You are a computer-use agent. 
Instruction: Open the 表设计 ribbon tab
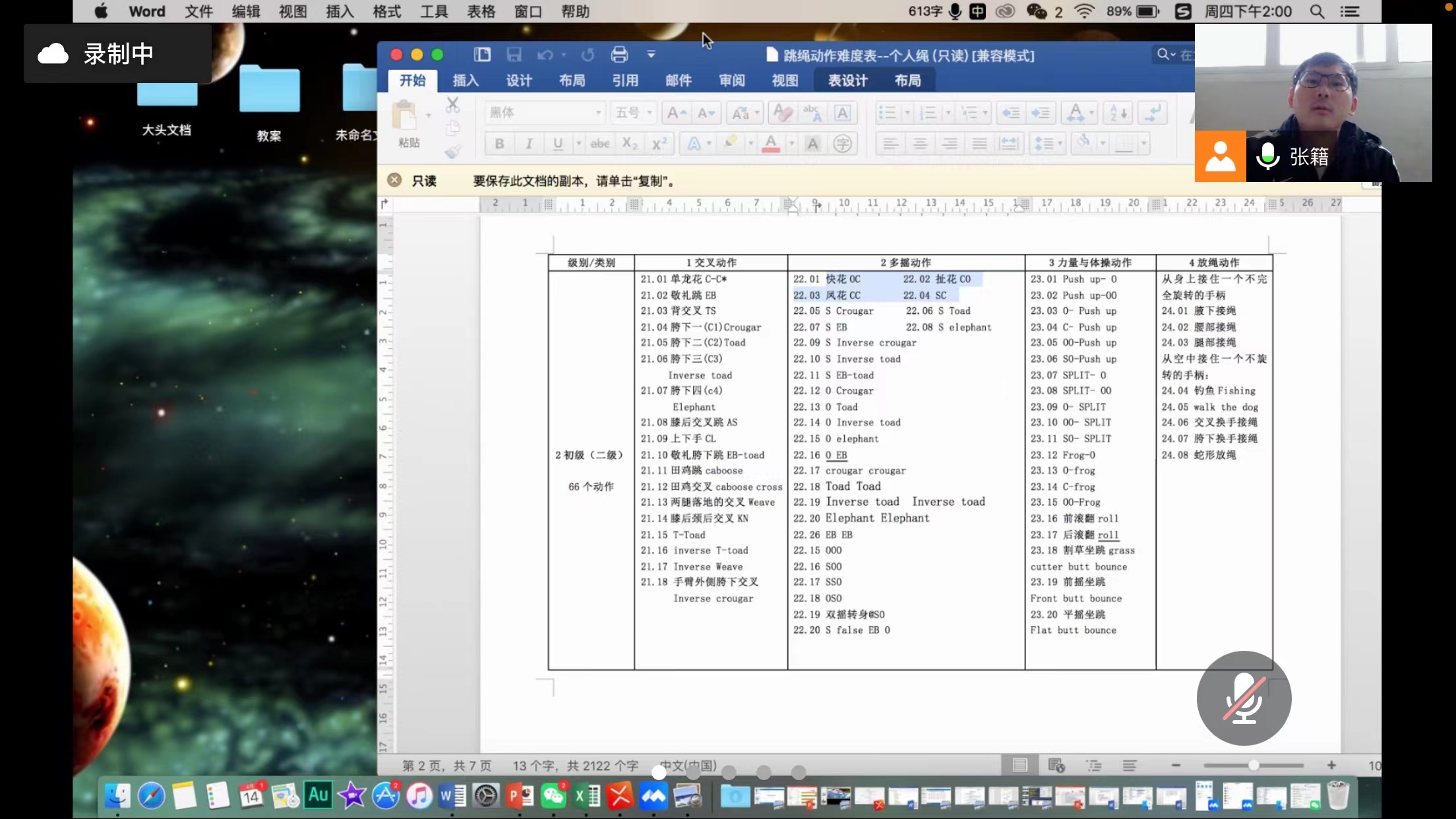click(848, 80)
